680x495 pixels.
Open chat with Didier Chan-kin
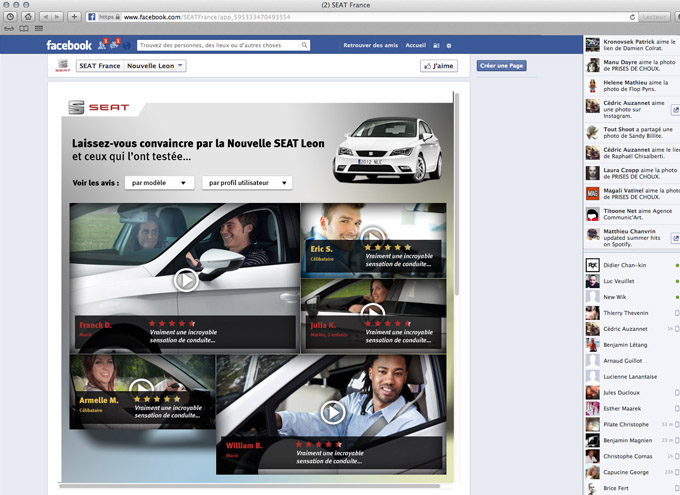click(x=632, y=265)
